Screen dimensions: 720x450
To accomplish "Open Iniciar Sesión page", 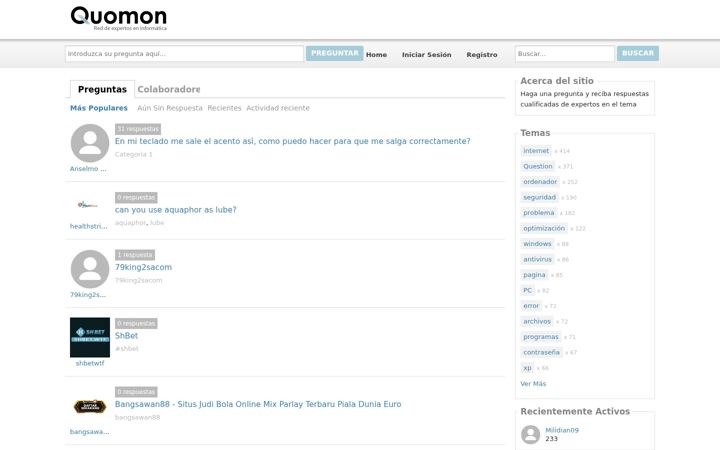I will pyautogui.click(x=427, y=55).
